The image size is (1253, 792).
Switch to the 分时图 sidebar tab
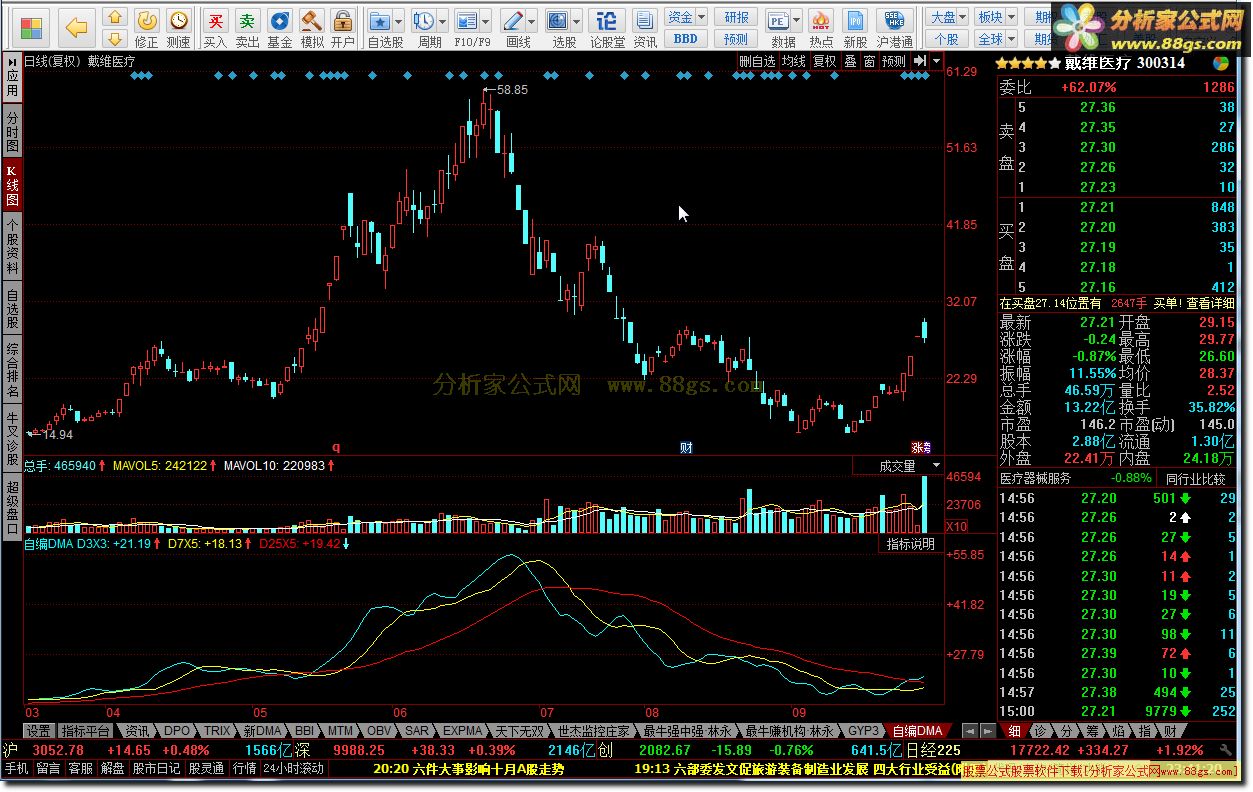tap(12, 131)
